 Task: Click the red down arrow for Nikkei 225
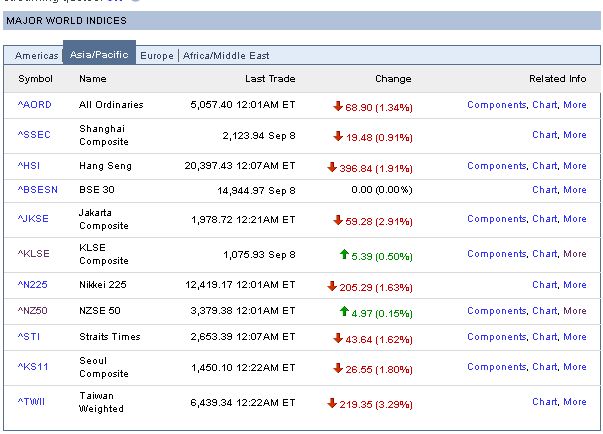tap(332, 285)
